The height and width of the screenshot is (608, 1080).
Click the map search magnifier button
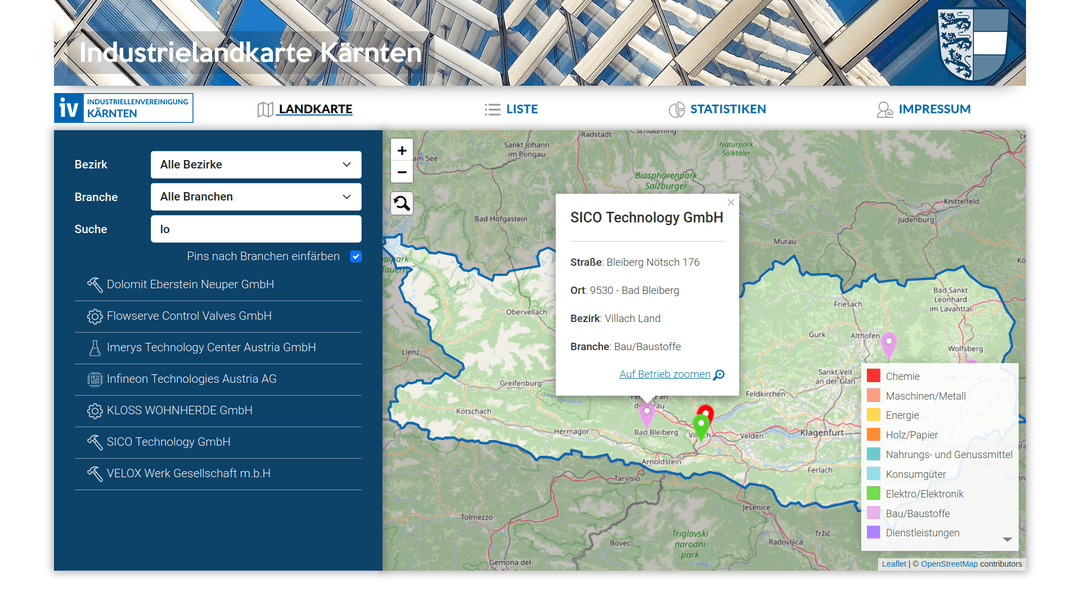(x=402, y=203)
